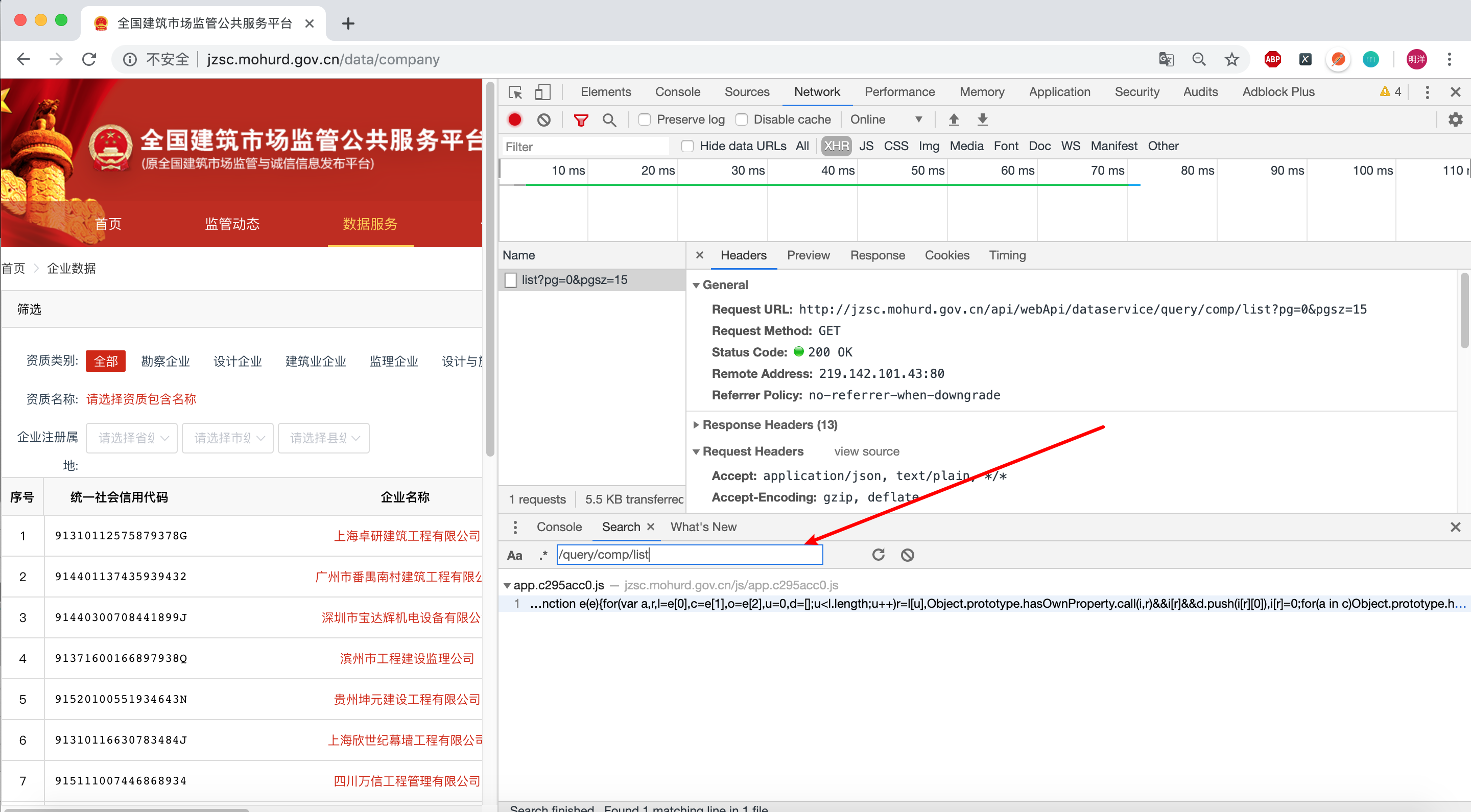
Task: Click the browser back arrow
Action: click(x=23, y=59)
